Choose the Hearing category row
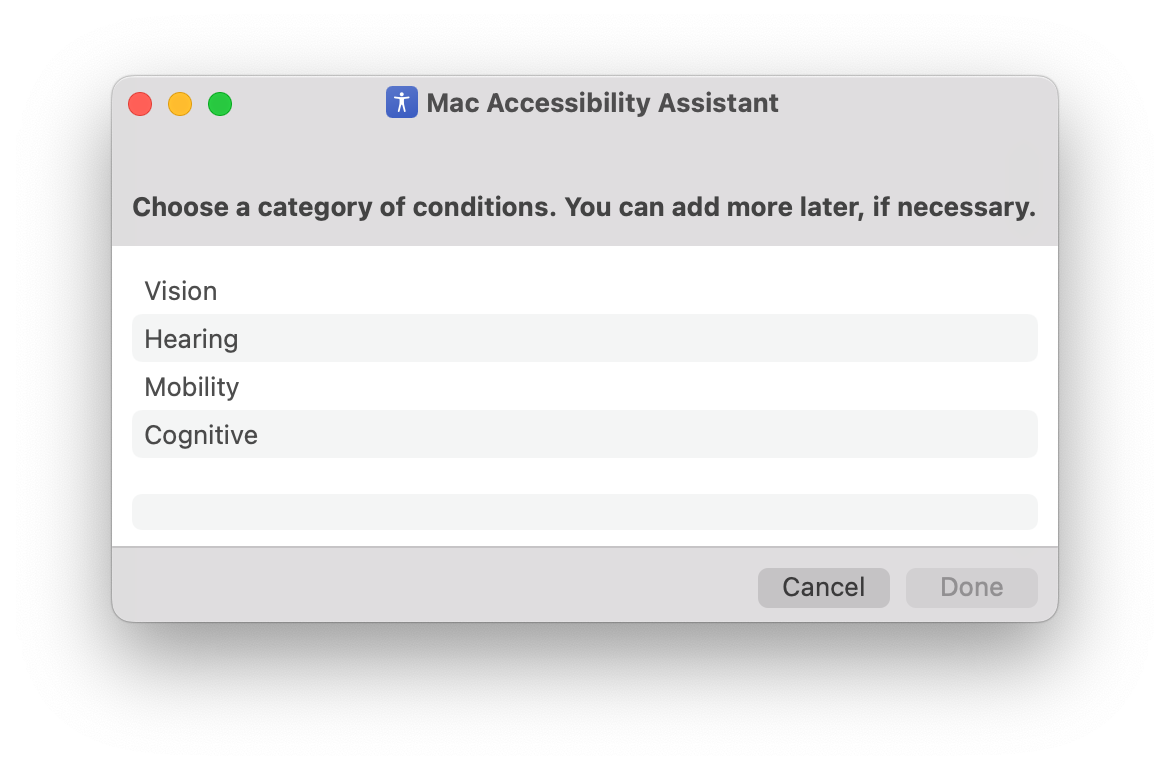Screen dimensions: 1170x770 tap(191, 339)
